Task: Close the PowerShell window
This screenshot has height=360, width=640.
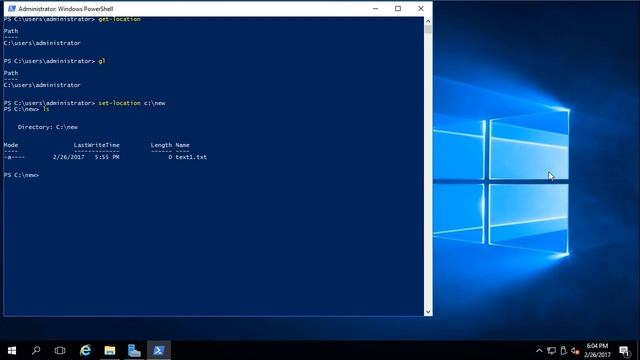Action: 421,9
